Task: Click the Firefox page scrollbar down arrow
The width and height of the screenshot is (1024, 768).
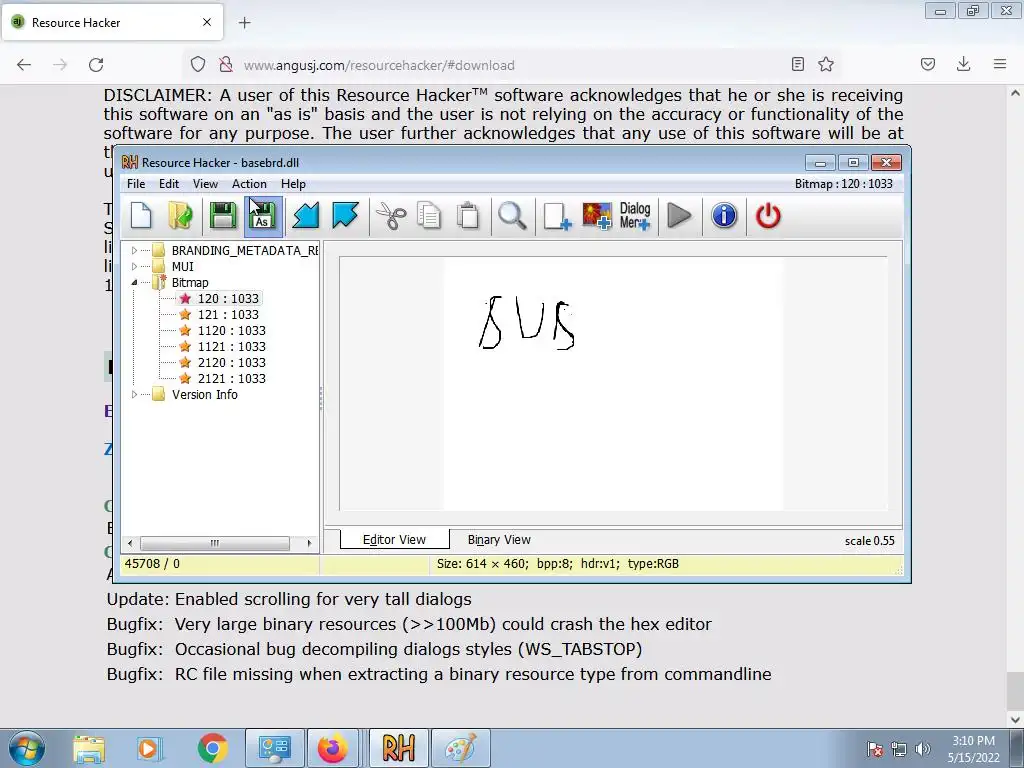Action: point(1015,720)
